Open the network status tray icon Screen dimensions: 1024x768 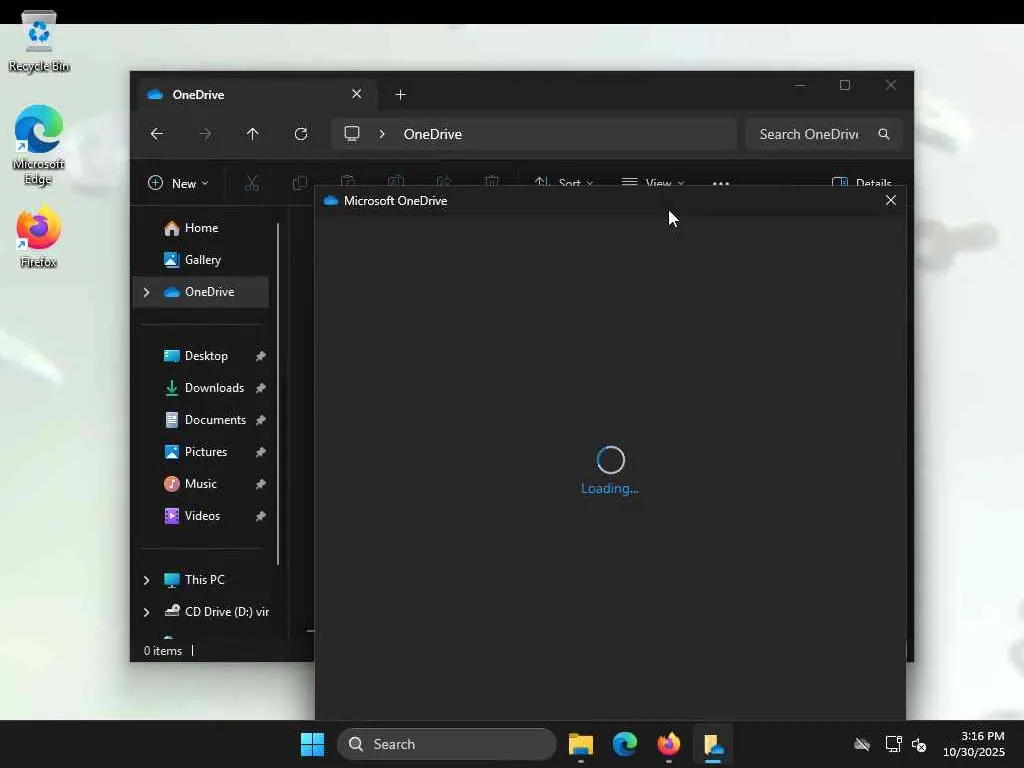pyautogui.click(x=893, y=744)
